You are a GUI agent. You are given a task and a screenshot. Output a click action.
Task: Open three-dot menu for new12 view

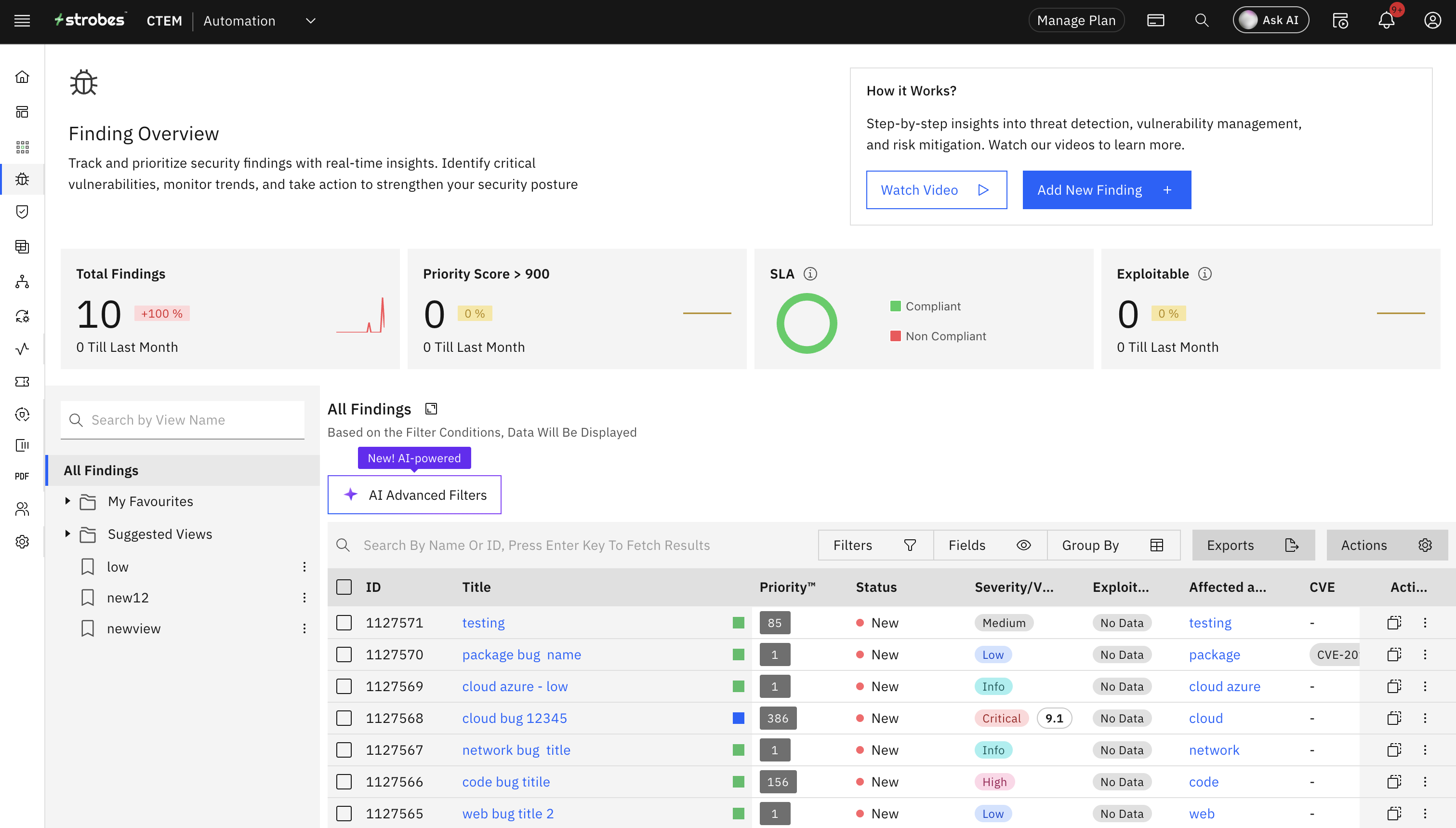pos(304,598)
